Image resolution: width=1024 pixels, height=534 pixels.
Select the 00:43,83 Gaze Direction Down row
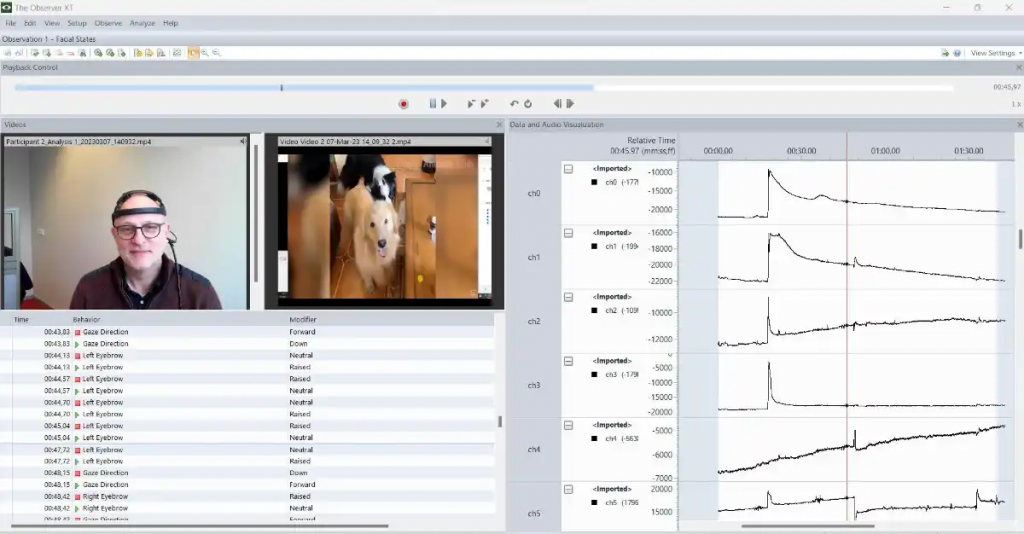(x=247, y=343)
